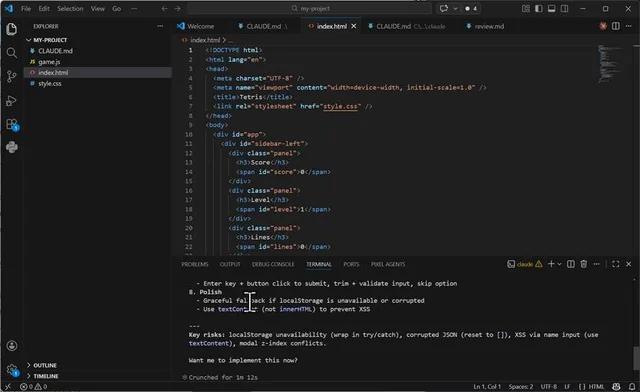
Task: Open the Accounts menu icon
Action: 12,346
